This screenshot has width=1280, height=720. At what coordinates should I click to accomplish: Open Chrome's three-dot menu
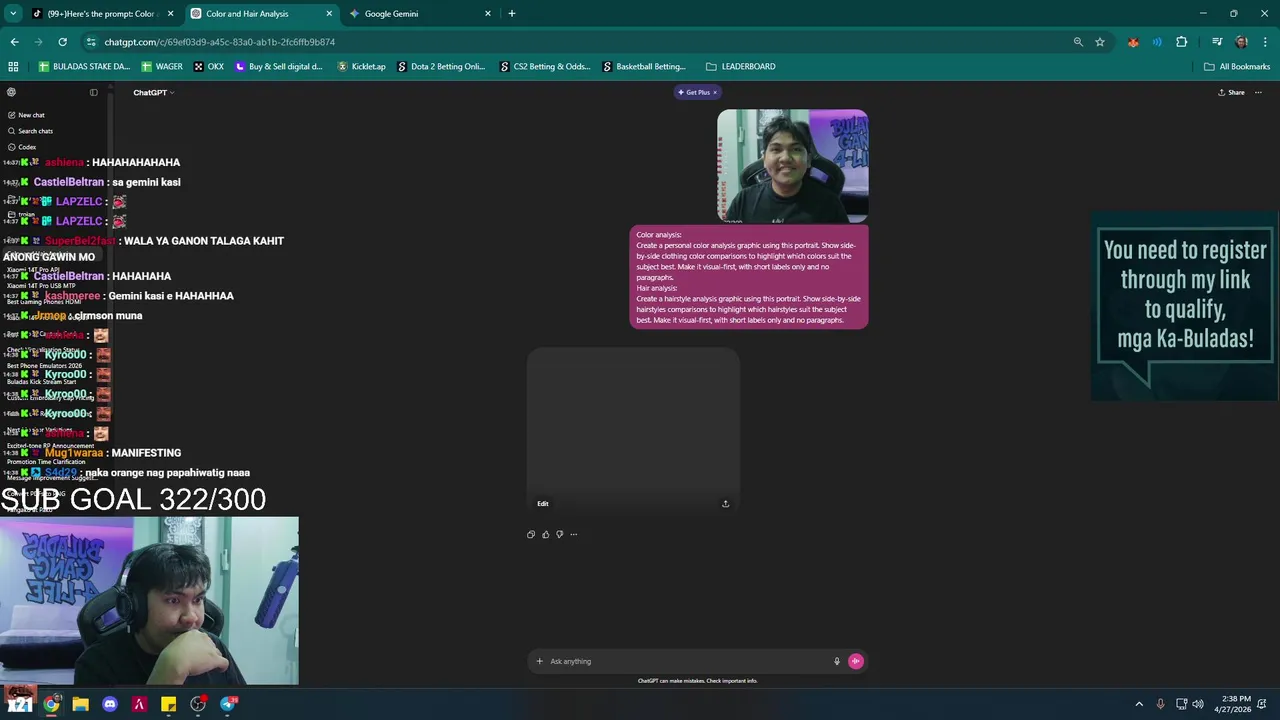tap(1264, 42)
